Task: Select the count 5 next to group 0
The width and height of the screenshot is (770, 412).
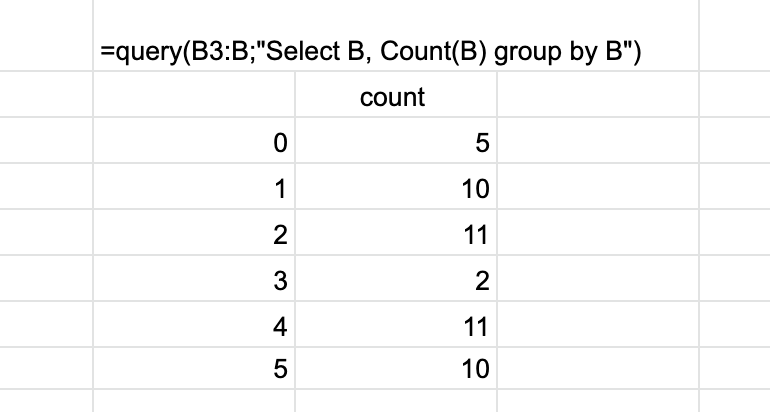Action: click(396, 140)
